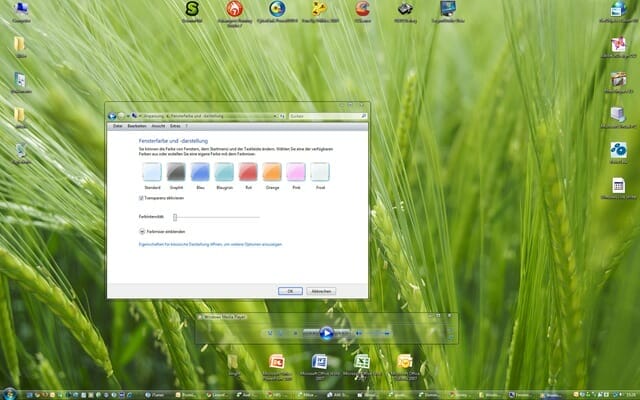Image resolution: width=640 pixels, height=400 pixels.
Task: Open the green S icon on desktop
Action: point(192,10)
